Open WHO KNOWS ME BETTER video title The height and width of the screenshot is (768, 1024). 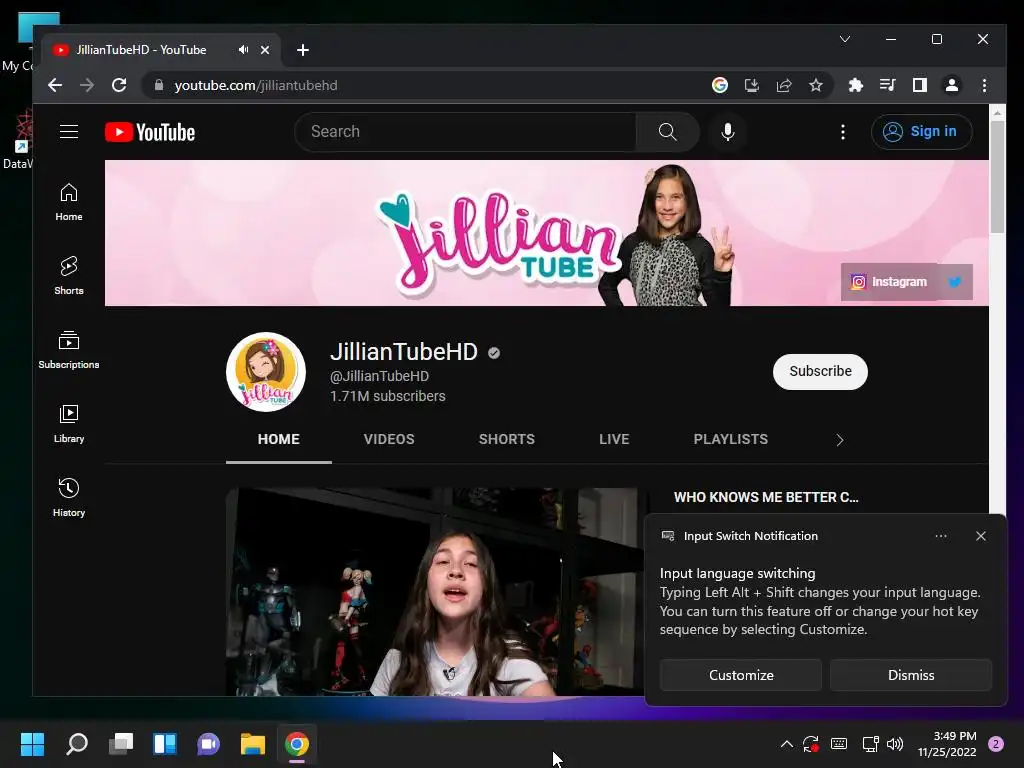coord(766,497)
